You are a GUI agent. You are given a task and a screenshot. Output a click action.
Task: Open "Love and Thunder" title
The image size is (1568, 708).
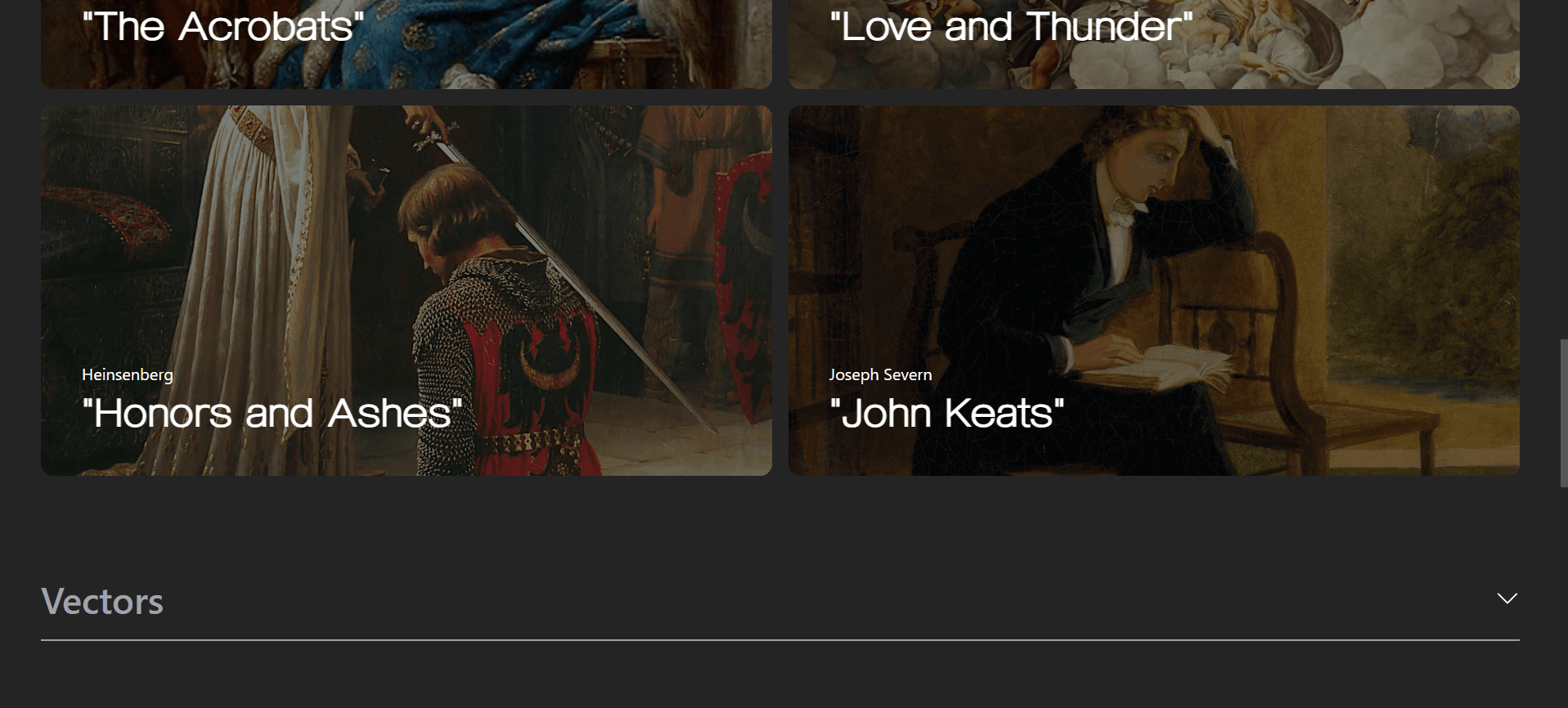coord(1011,26)
